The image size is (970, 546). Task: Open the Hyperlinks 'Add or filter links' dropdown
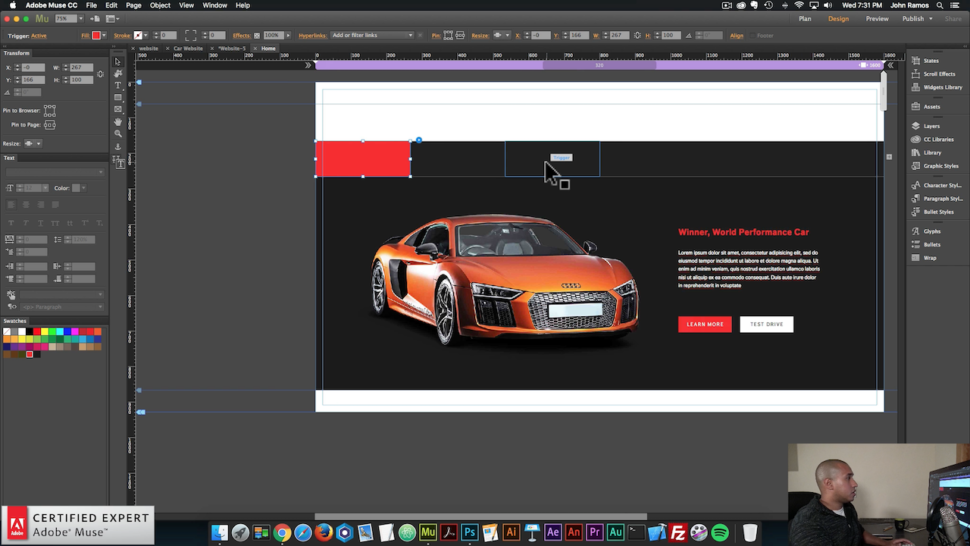click(372, 35)
